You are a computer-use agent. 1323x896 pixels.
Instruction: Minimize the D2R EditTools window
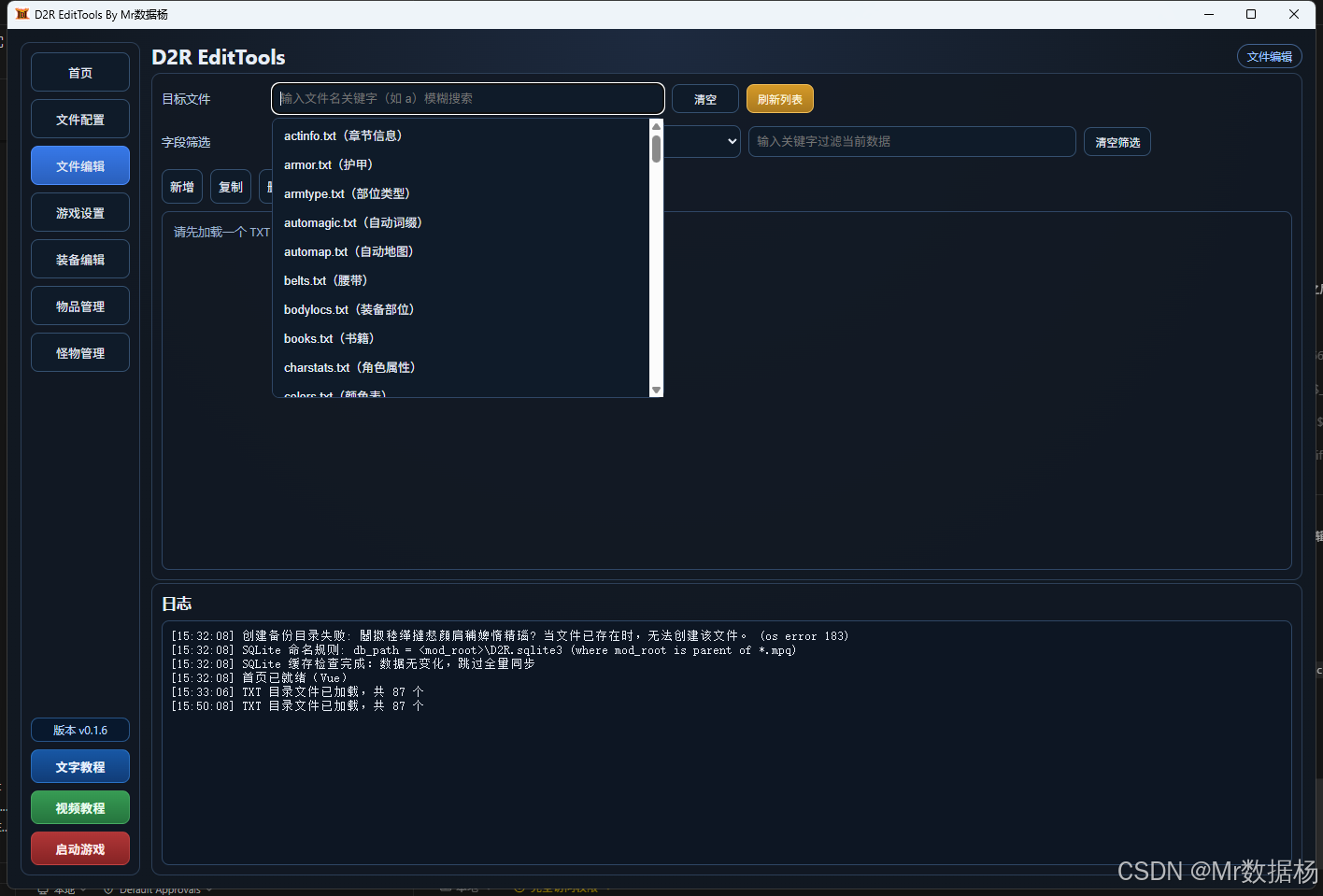[x=1209, y=14]
